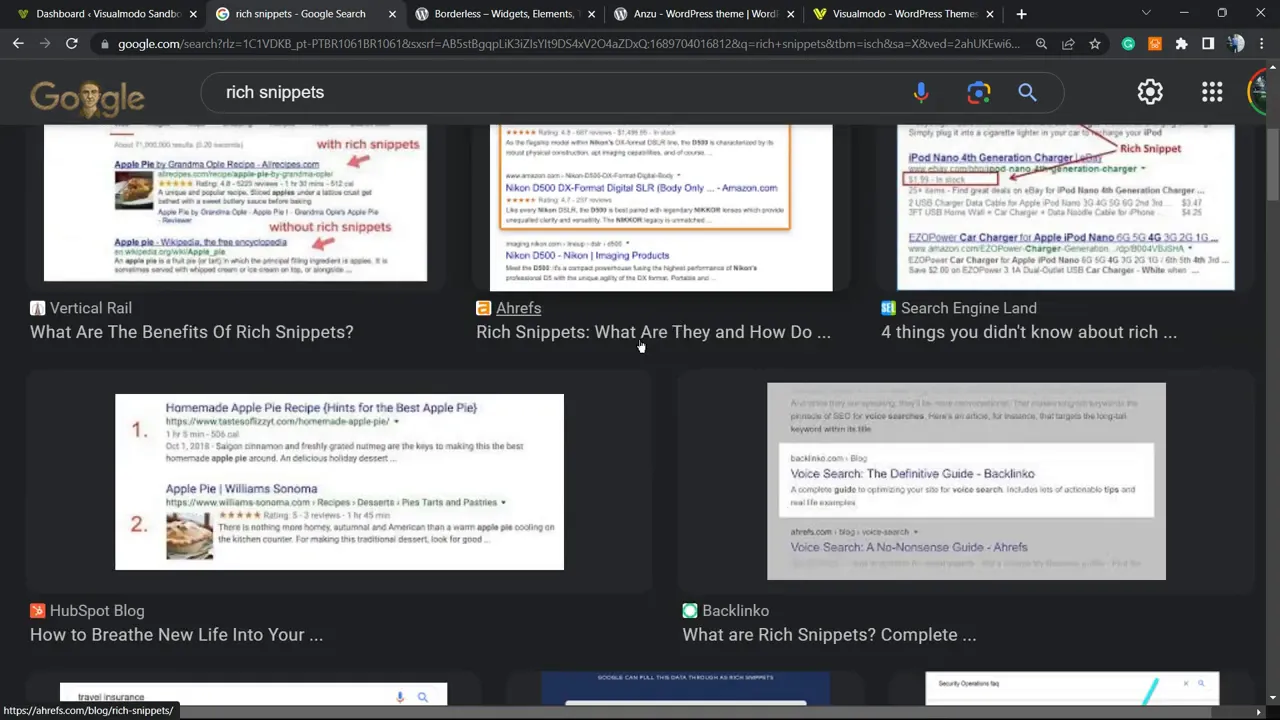Image resolution: width=1280 pixels, height=720 pixels.
Task: Open Vertical Rail rich snippets image
Action: [235, 203]
